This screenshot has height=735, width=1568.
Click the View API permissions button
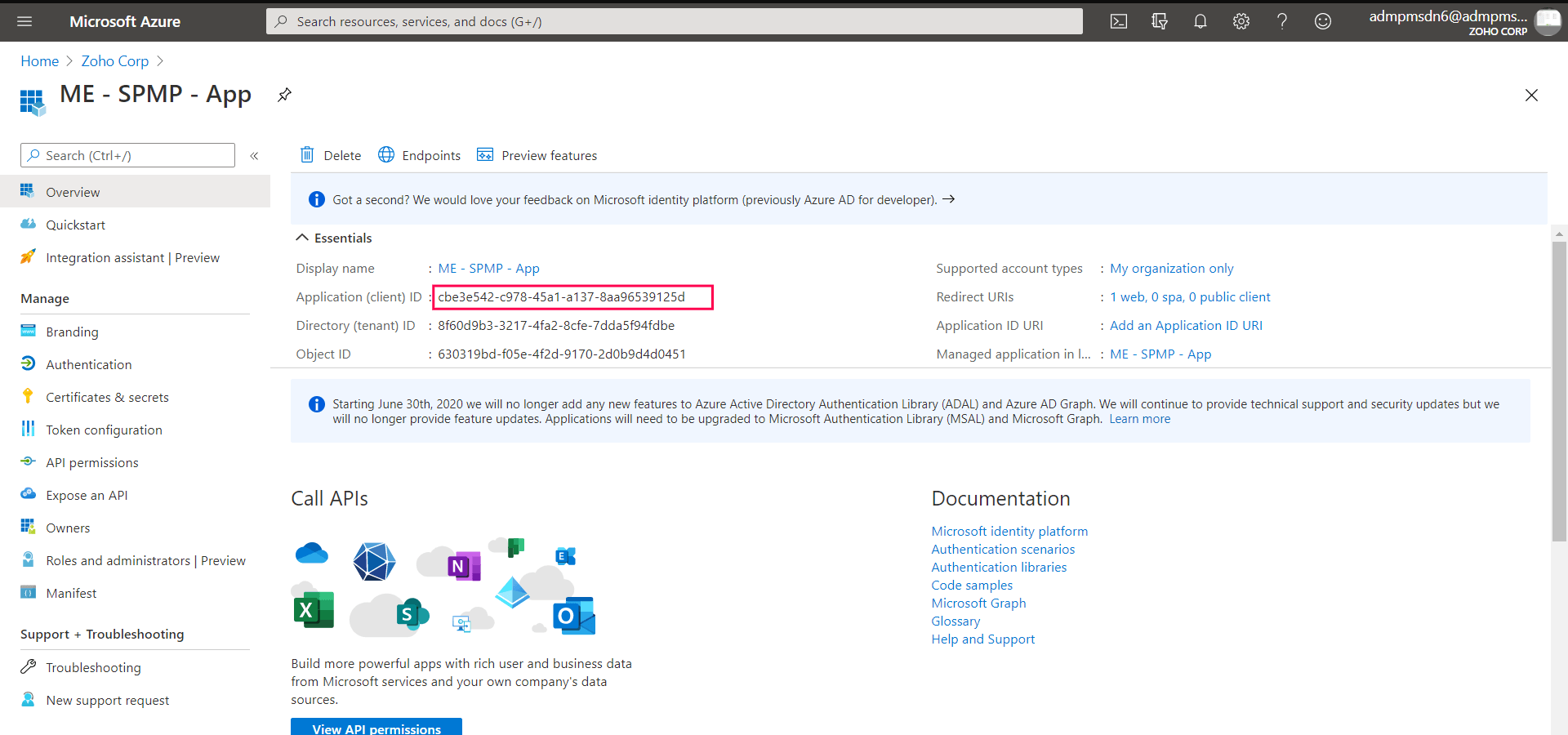[376, 728]
